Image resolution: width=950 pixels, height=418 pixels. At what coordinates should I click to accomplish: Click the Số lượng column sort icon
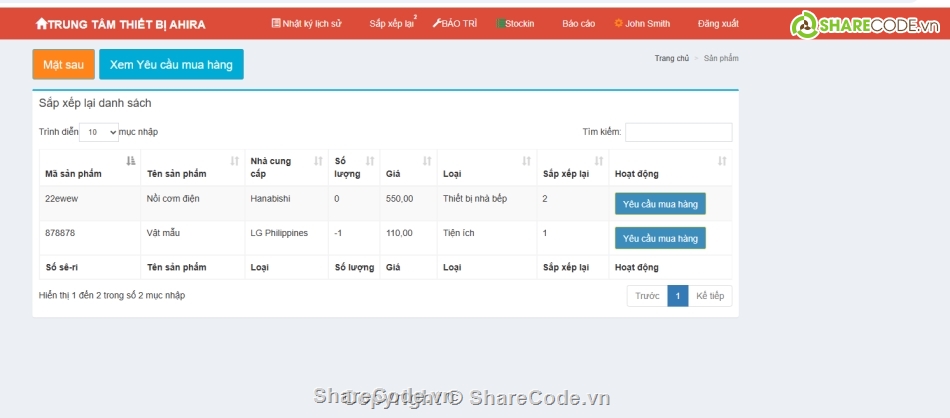pos(370,161)
